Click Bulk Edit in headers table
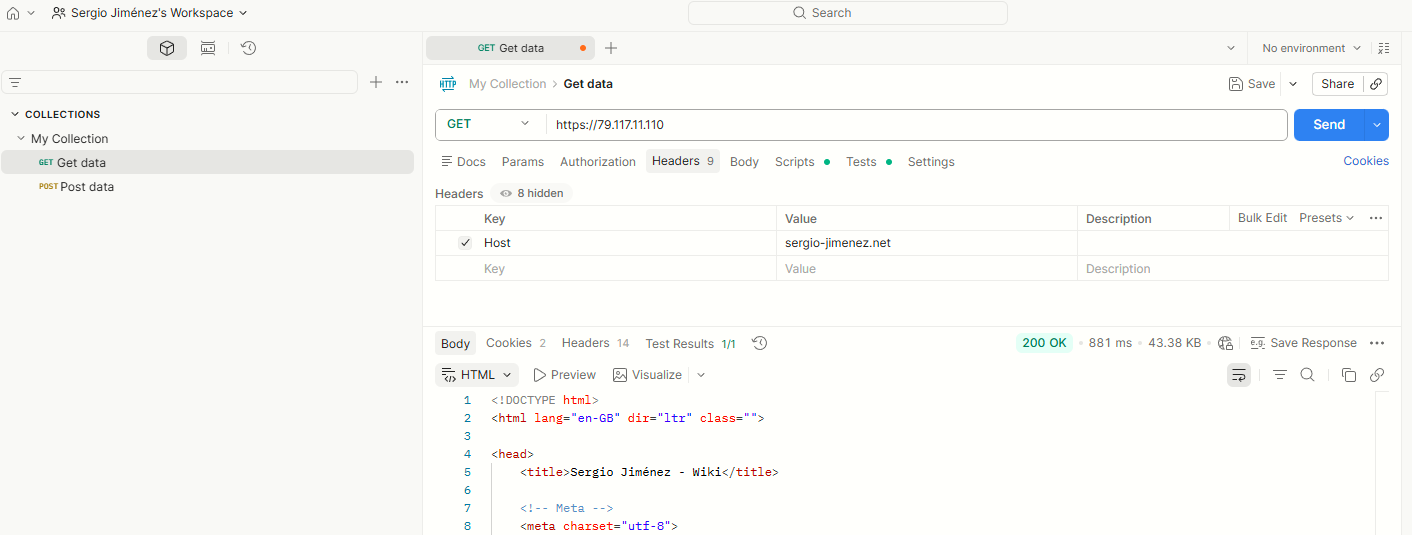 (1262, 218)
